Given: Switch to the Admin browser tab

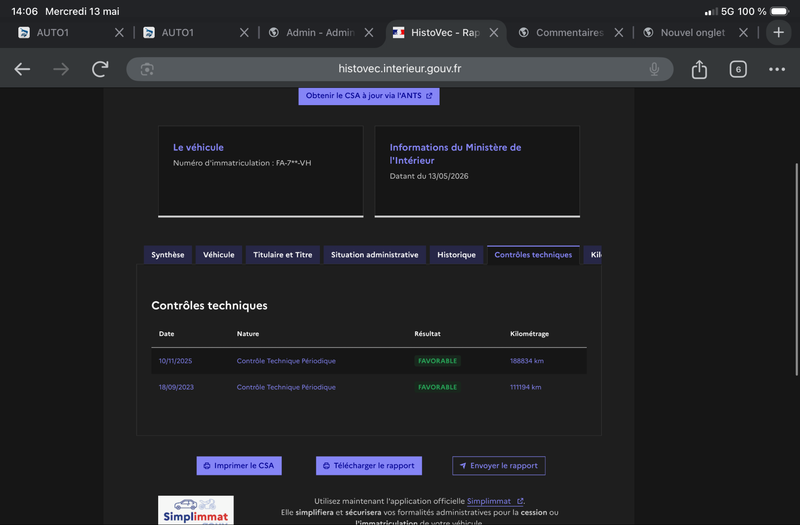Looking at the screenshot, I should [320, 33].
